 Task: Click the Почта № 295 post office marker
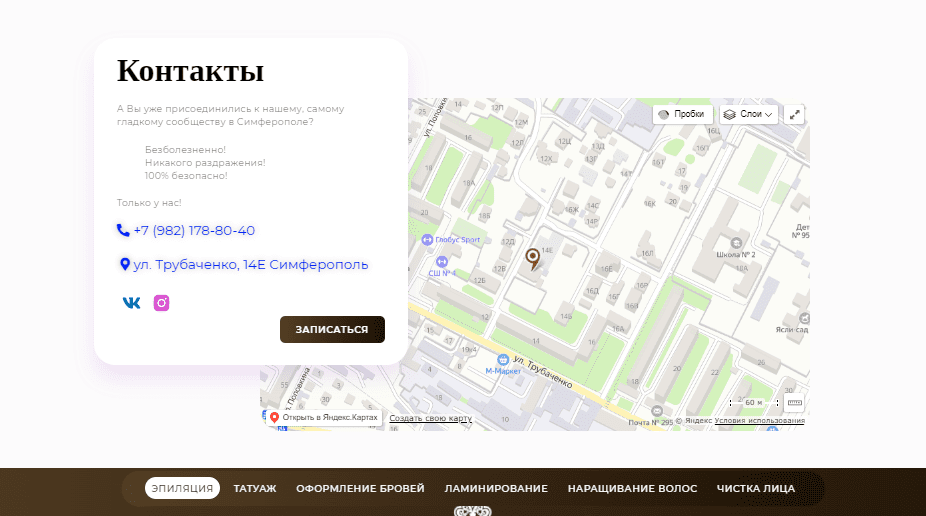click(656, 410)
